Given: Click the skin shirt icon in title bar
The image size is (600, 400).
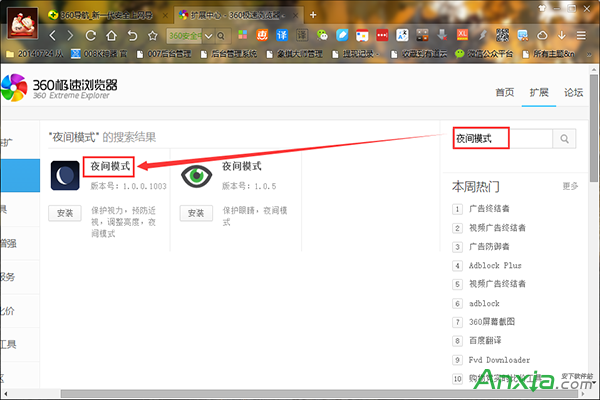Looking at the screenshot, I should [541, 8].
